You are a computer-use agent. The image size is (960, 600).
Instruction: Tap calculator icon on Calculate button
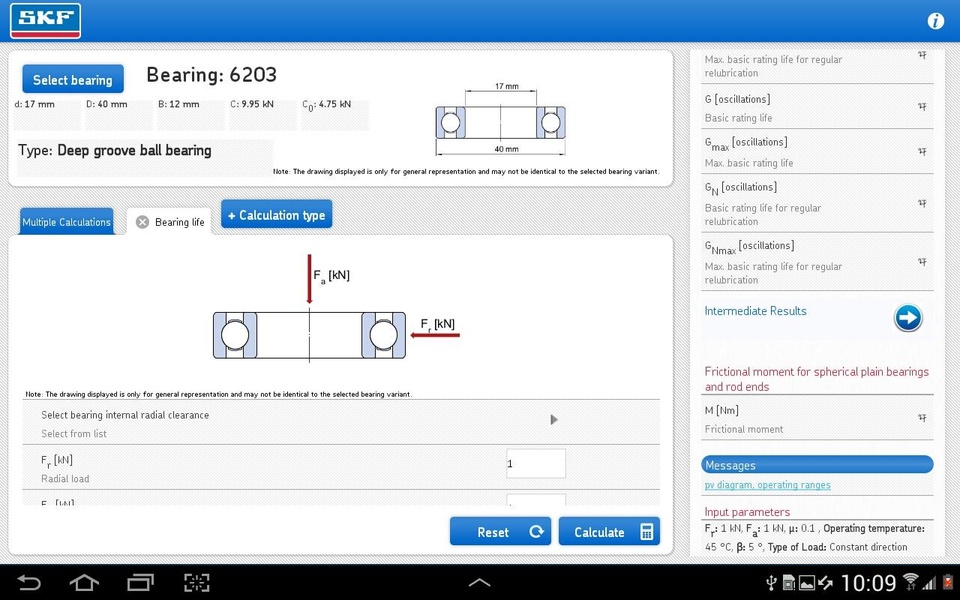click(646, 531)
